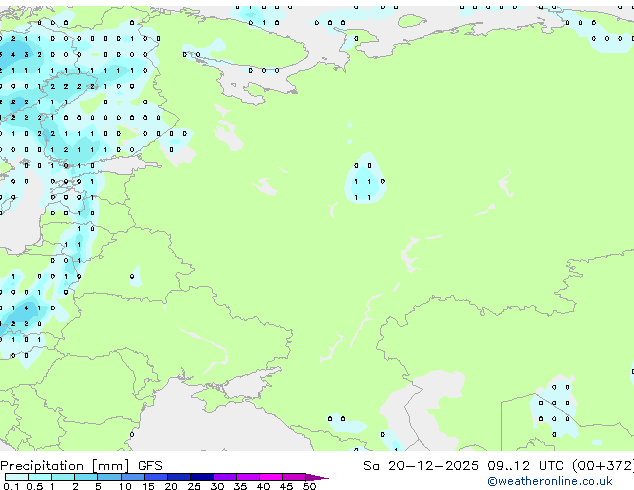This screenshot has height=490, width=634.
Task: Click the '(00+372)' forecast offset text
Action: pyautogui.click(x=603, y=466)
